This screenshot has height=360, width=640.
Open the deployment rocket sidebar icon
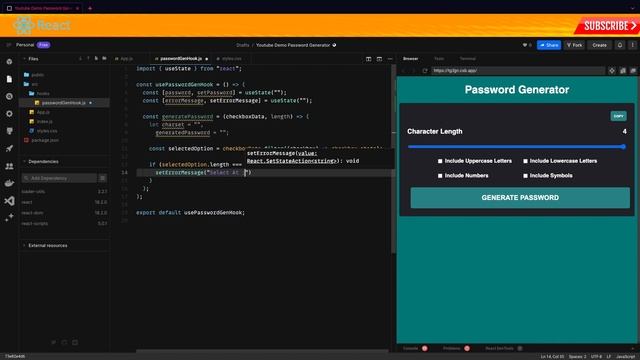(9, 149)
